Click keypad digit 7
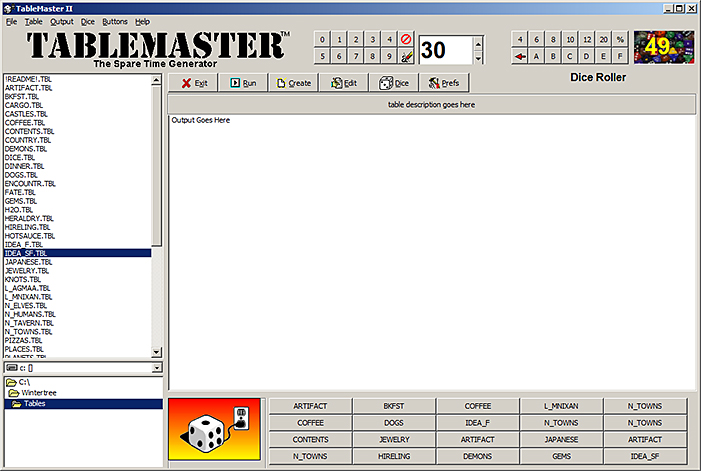Image resolution: width=701 pixels, height=471 pixels. pyautogui.click(x=356, y=56)
